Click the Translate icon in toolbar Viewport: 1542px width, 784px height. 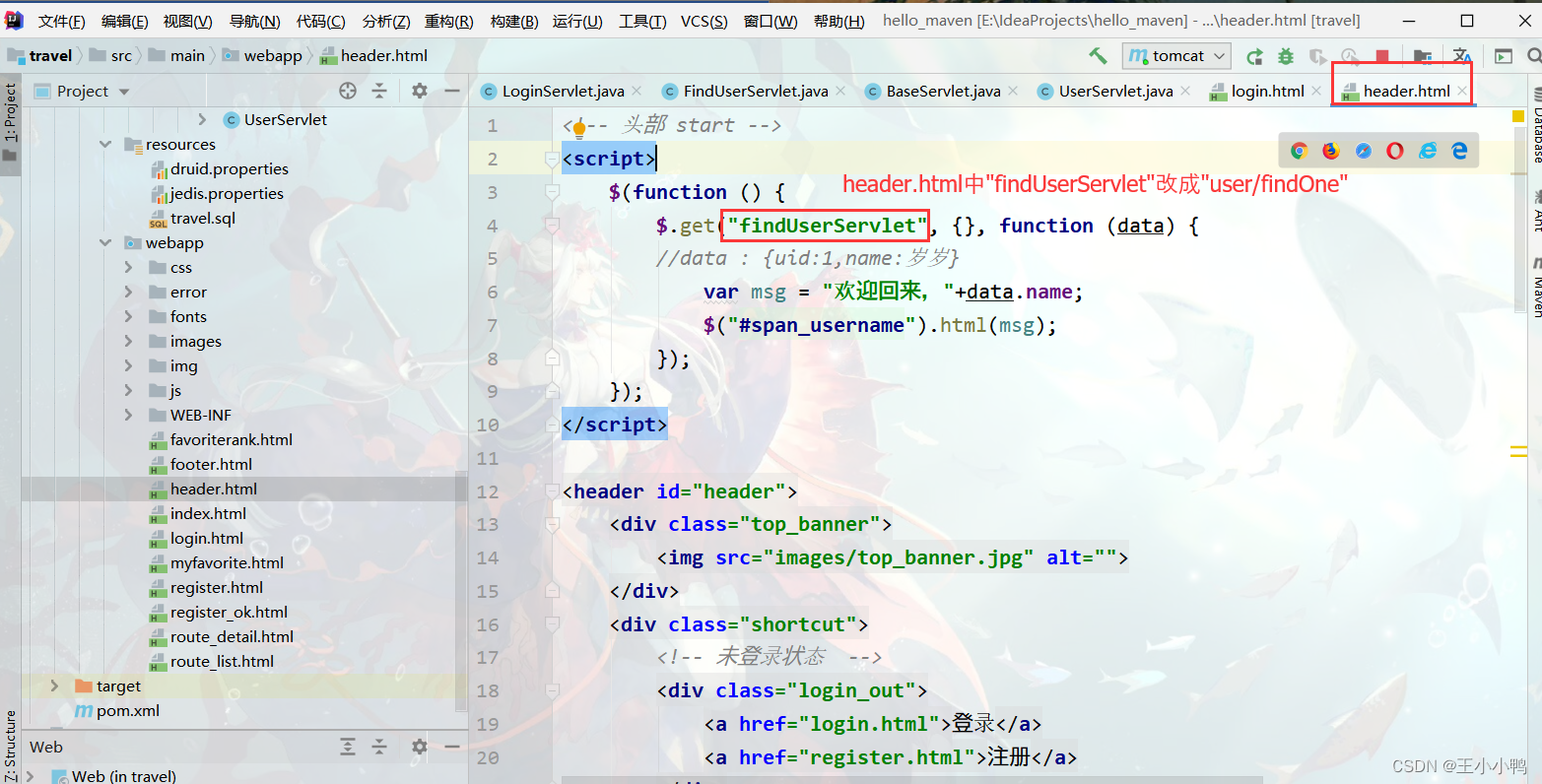(x=1462, y=56)
